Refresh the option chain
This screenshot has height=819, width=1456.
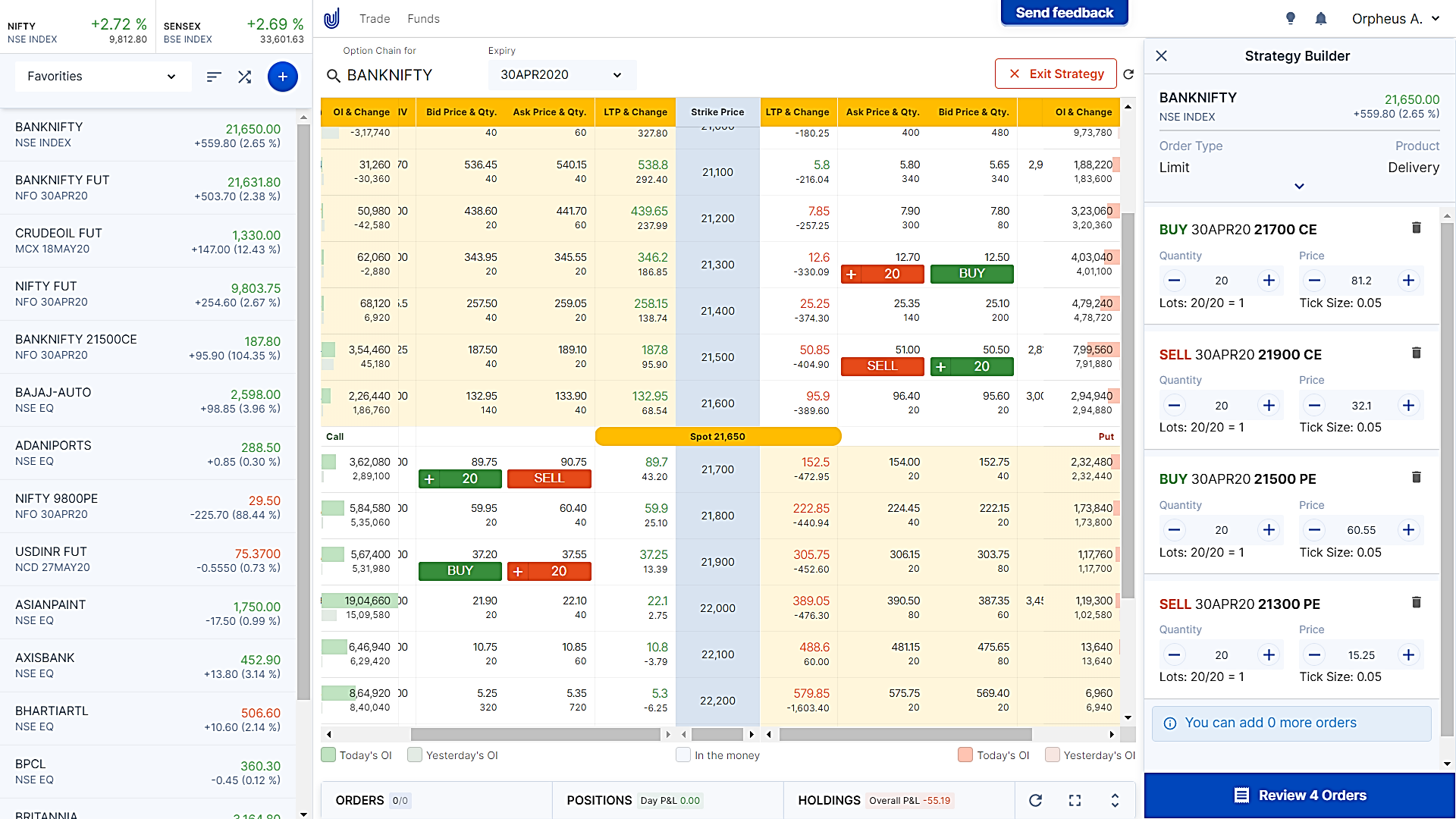click(1128, 74)
